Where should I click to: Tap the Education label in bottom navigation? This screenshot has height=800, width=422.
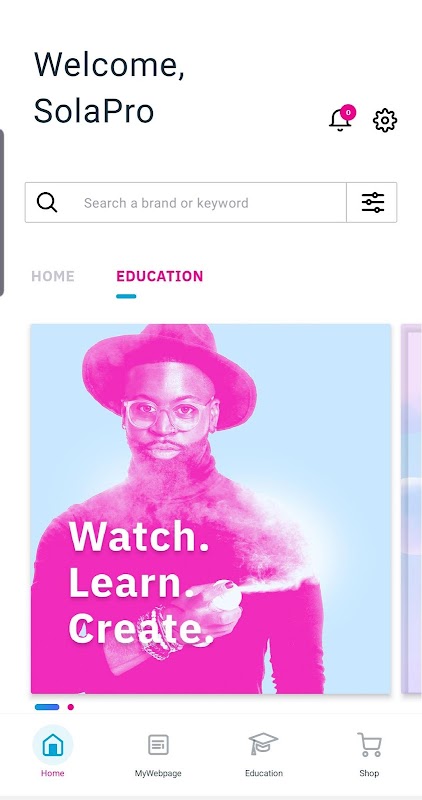pyautogui.click(x=264, y=773)
